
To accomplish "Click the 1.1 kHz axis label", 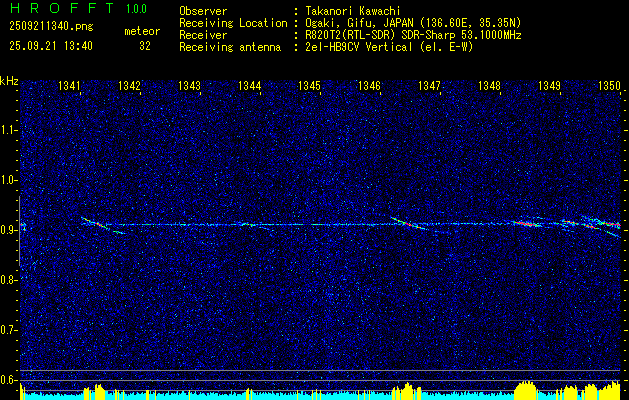I will click(x=9, y=130).
